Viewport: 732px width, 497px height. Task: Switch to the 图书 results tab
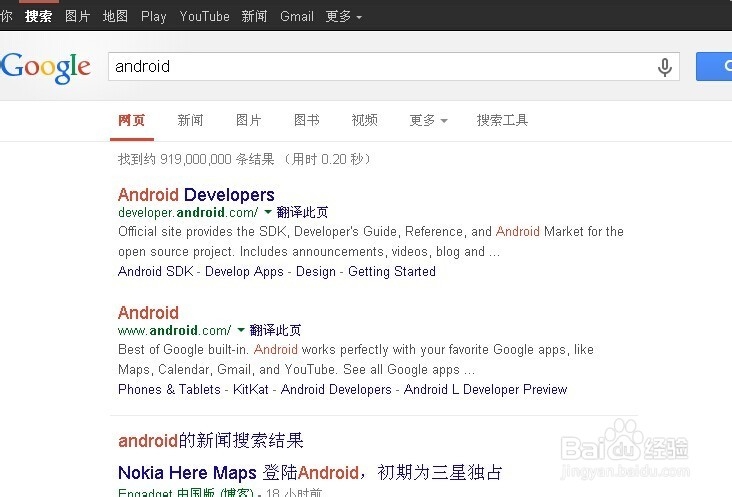307,120
